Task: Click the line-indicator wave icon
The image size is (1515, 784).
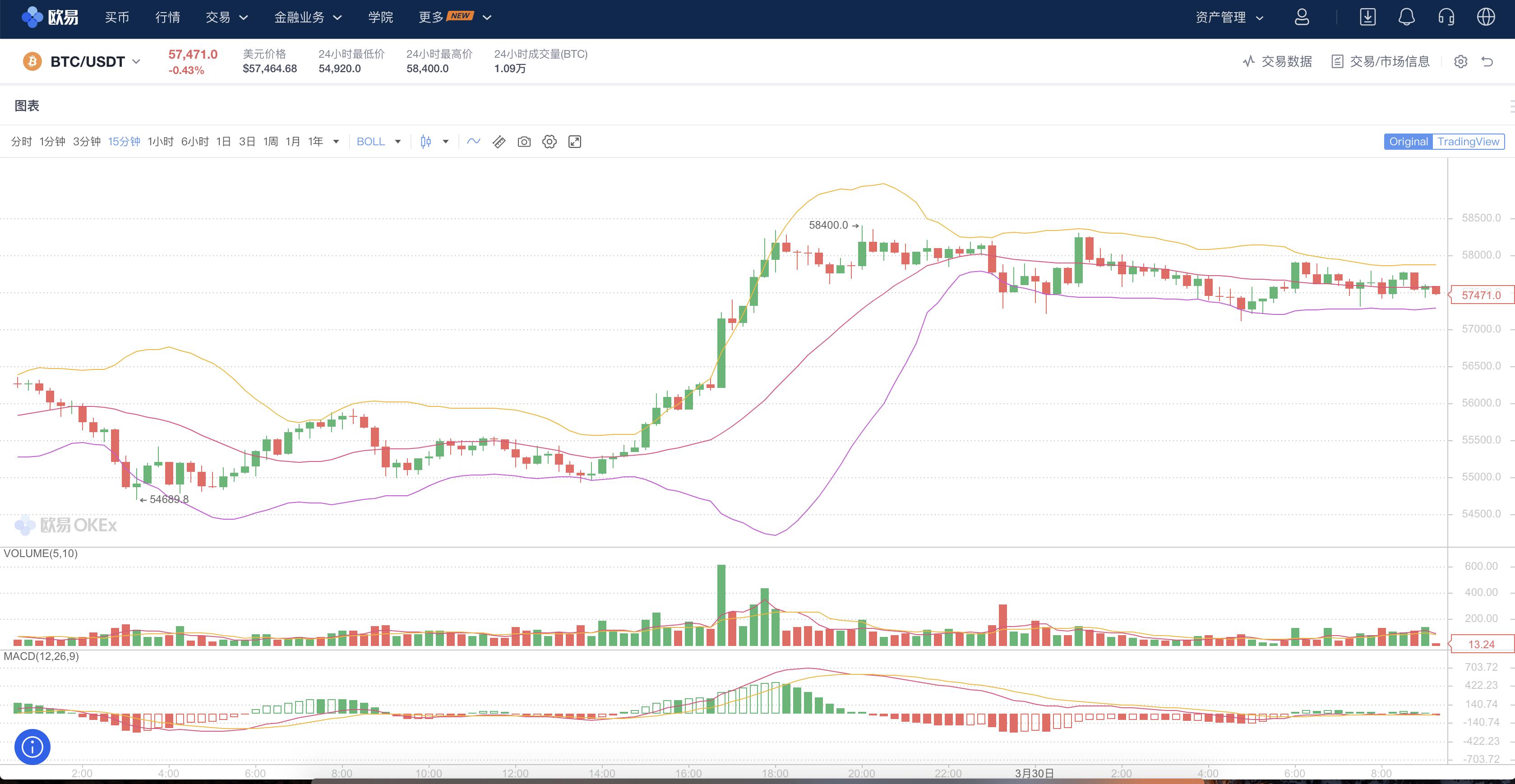Action: 473,141
